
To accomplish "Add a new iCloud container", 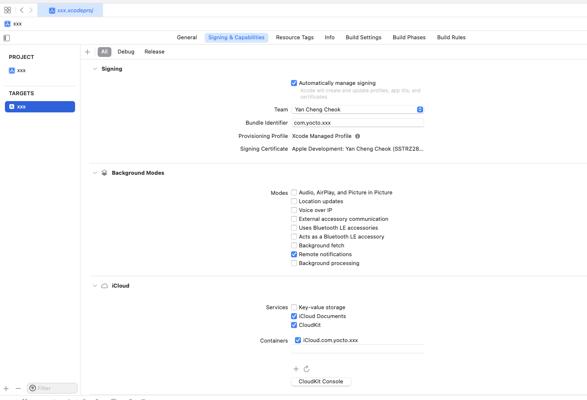I will 296,369.
